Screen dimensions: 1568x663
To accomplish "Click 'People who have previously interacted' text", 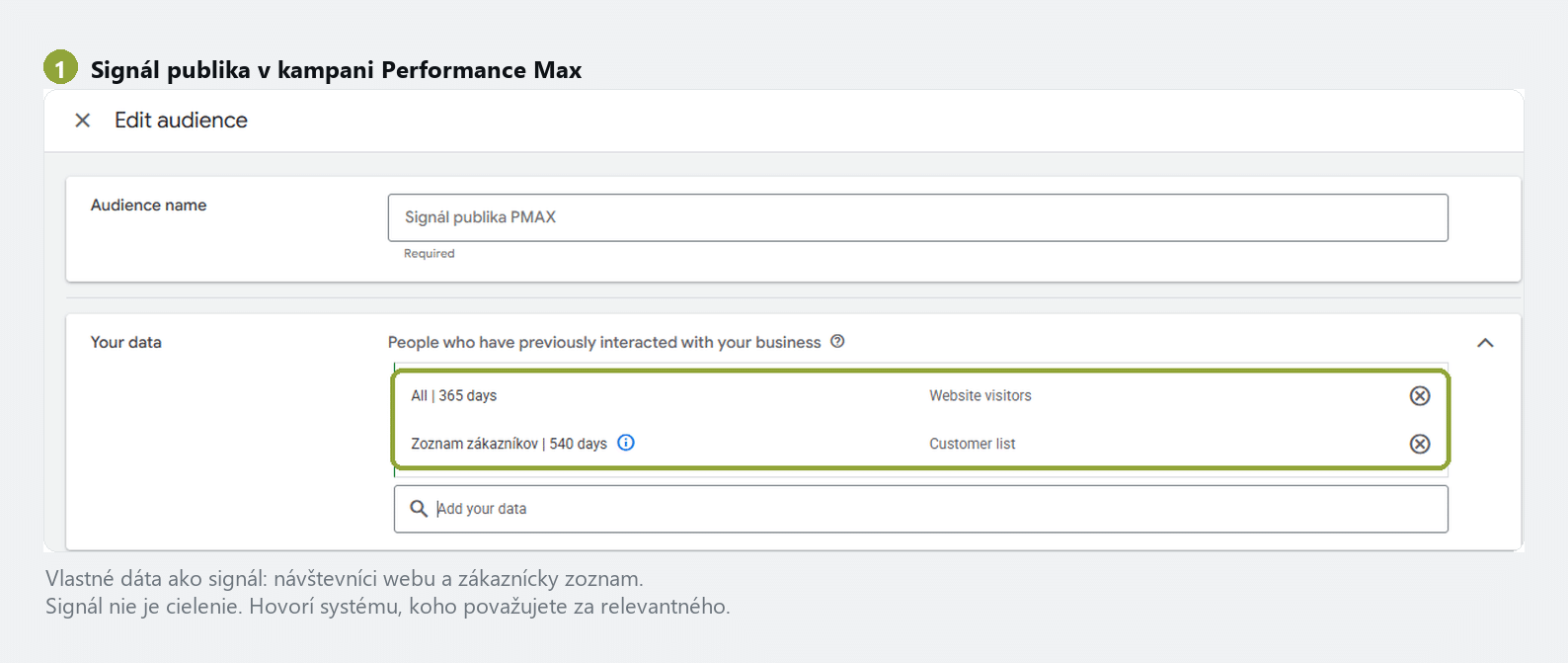I will tap(604, 342).
